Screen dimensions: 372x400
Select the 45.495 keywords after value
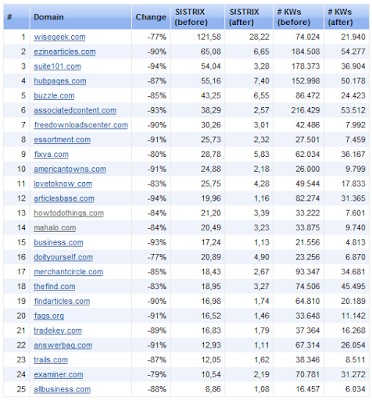[x=353, y=286]
